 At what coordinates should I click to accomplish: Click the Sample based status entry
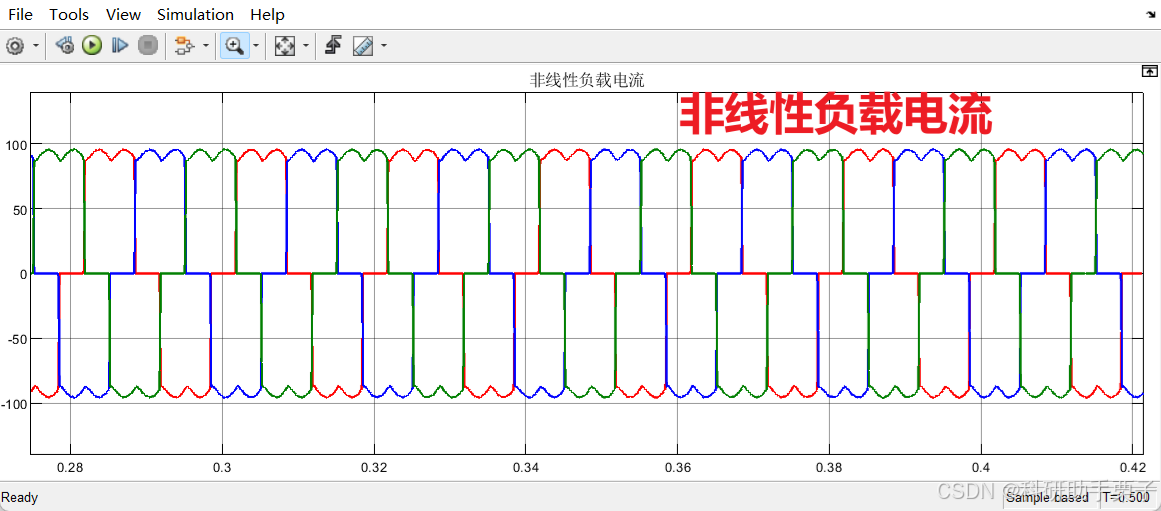point(1047,498)
